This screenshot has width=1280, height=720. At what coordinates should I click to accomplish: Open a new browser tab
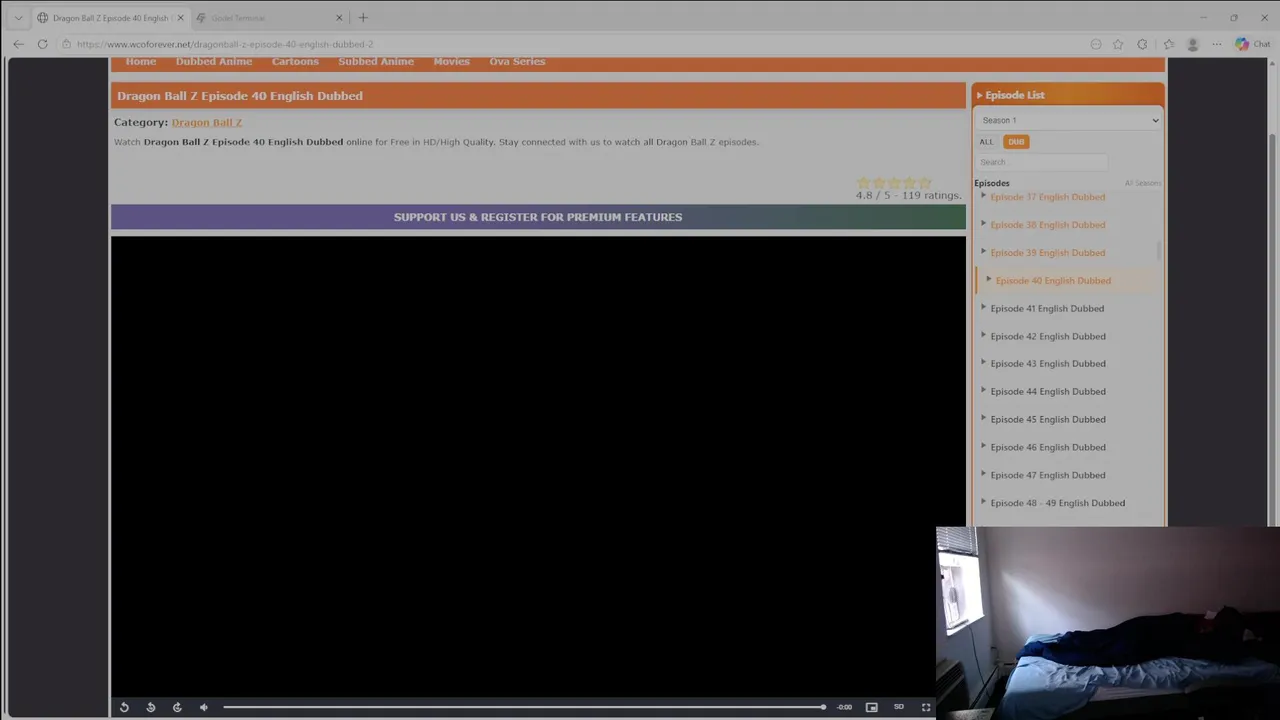pos(363,18)
